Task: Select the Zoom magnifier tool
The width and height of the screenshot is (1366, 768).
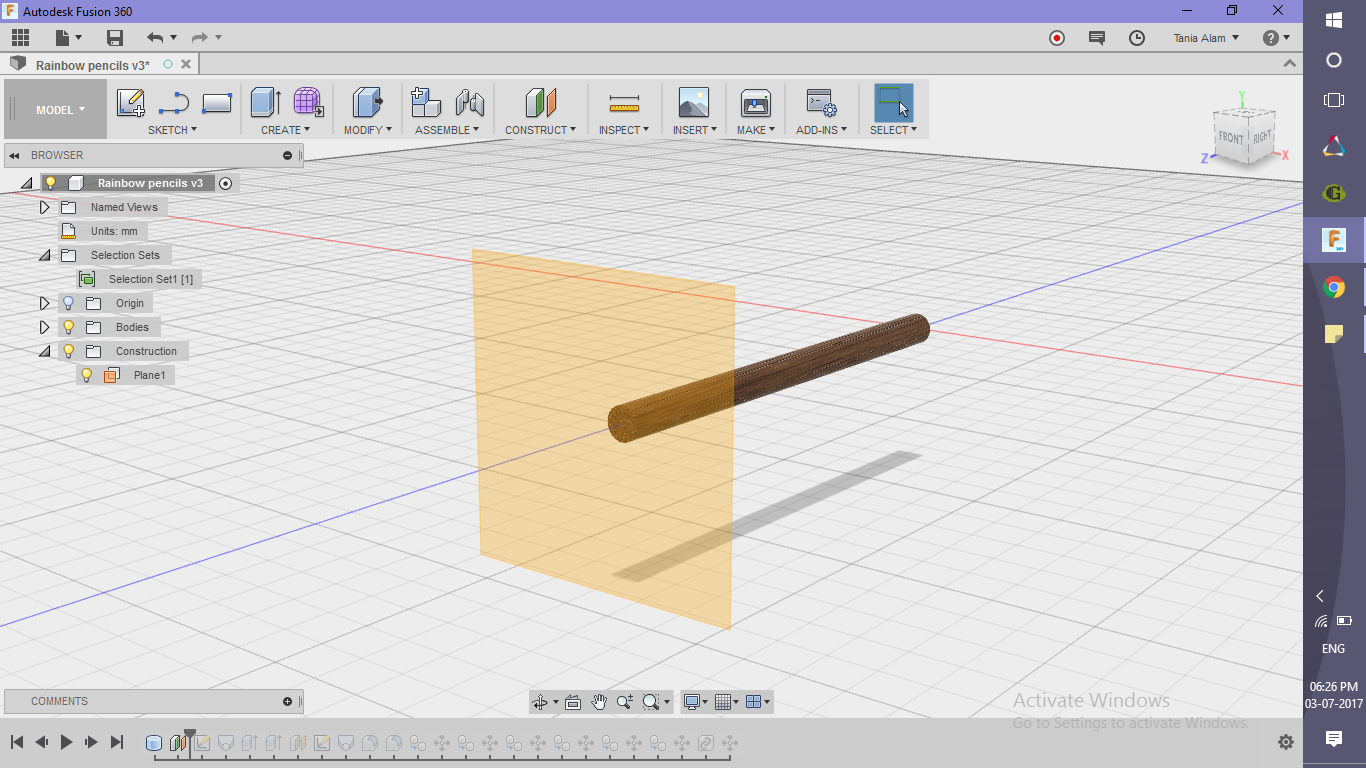Action: pos(625,702)
